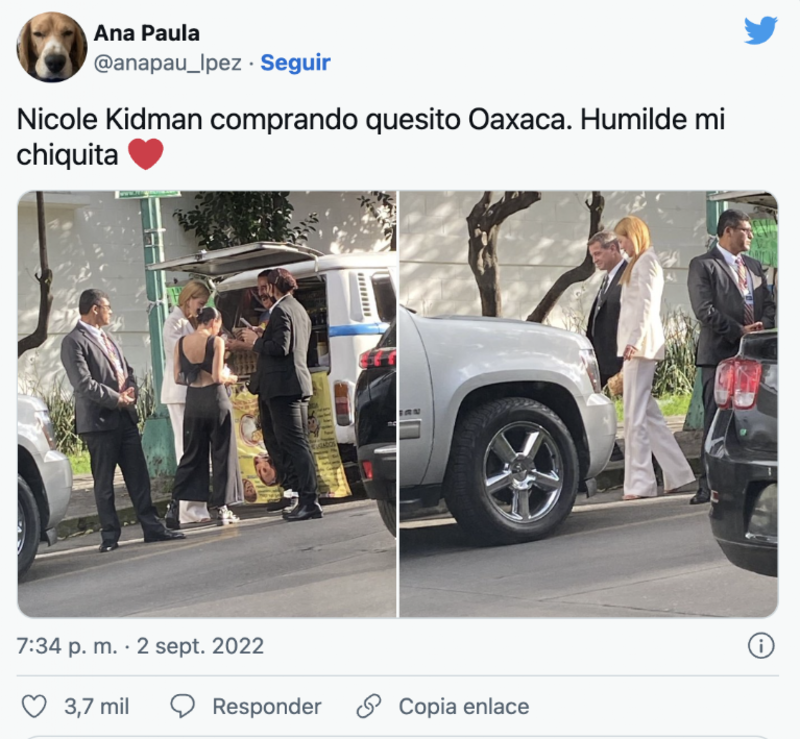Open the right photo with silver SUV
Image resolution: width=800 pixels, height=739 pixels.
(x=588, y=404)
